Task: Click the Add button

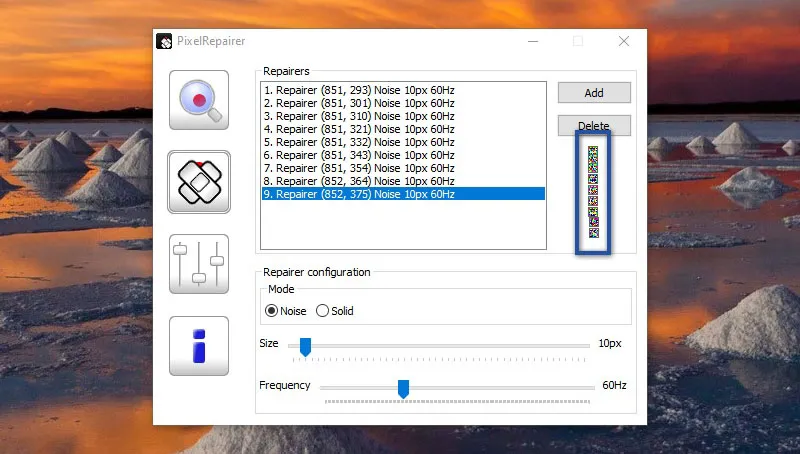Action: (x=594, y=93)
